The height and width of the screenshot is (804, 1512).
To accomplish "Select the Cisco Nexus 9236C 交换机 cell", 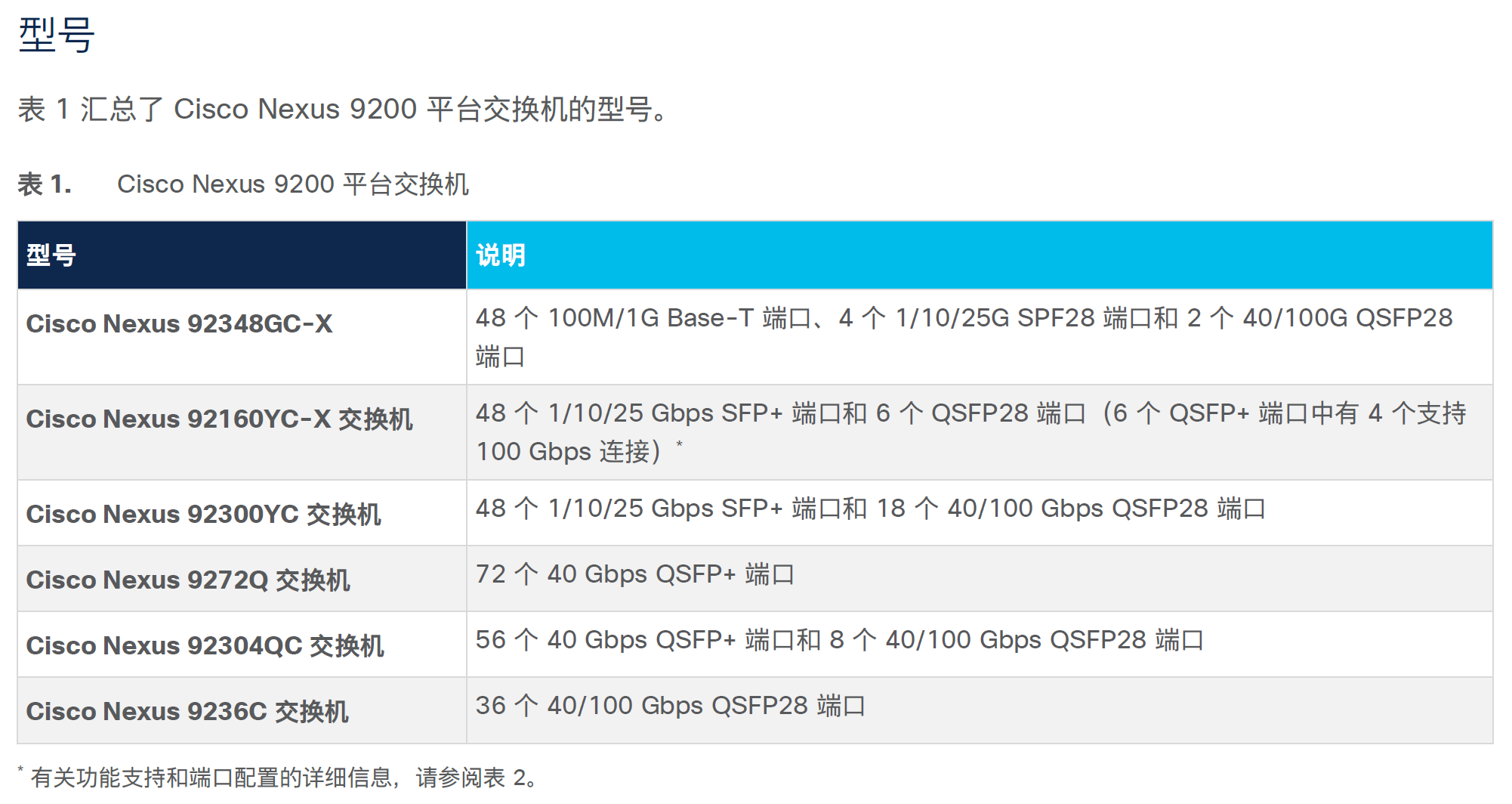I will point(187,711).
